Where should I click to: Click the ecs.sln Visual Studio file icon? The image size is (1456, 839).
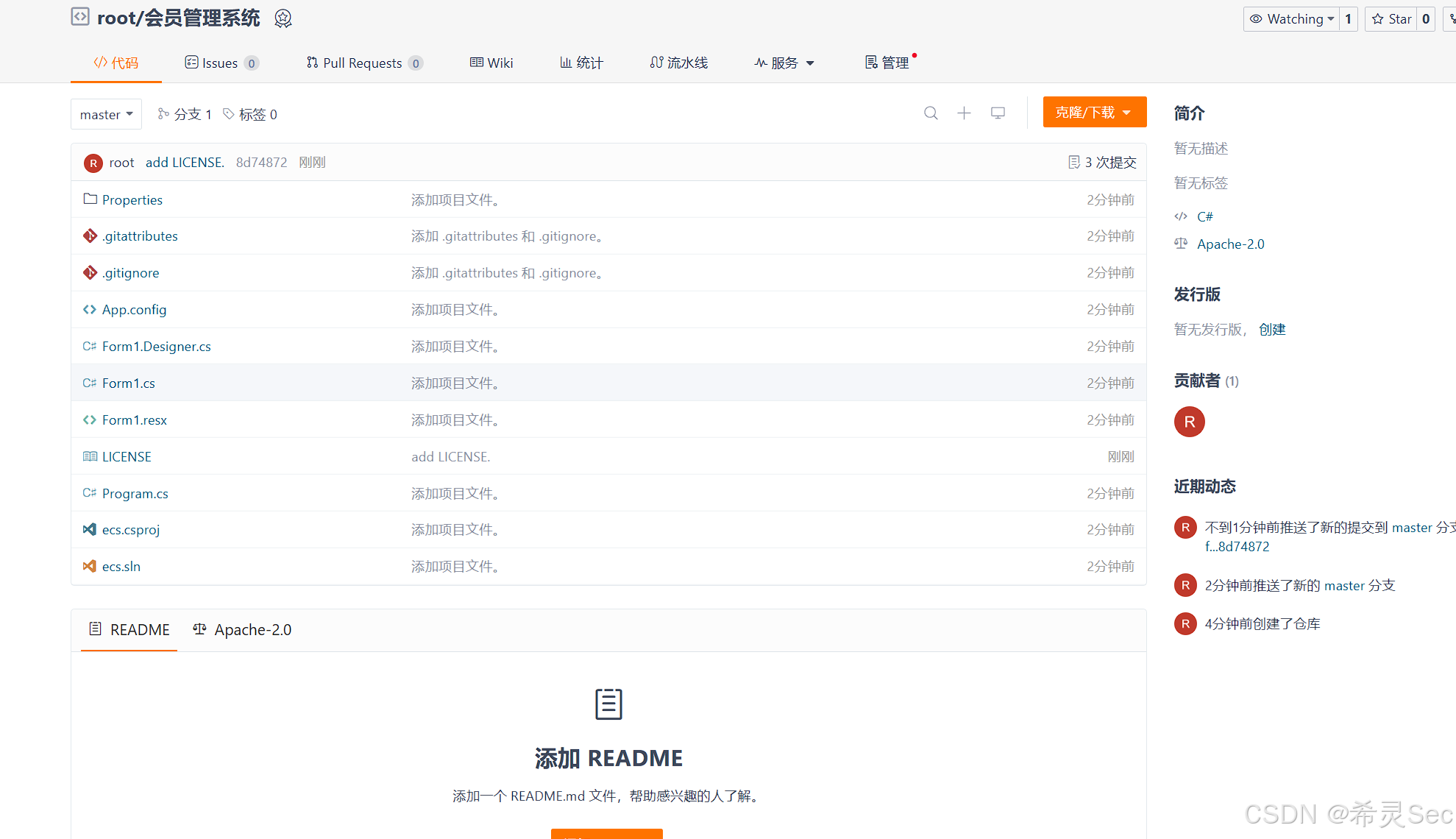coord(90,566)
